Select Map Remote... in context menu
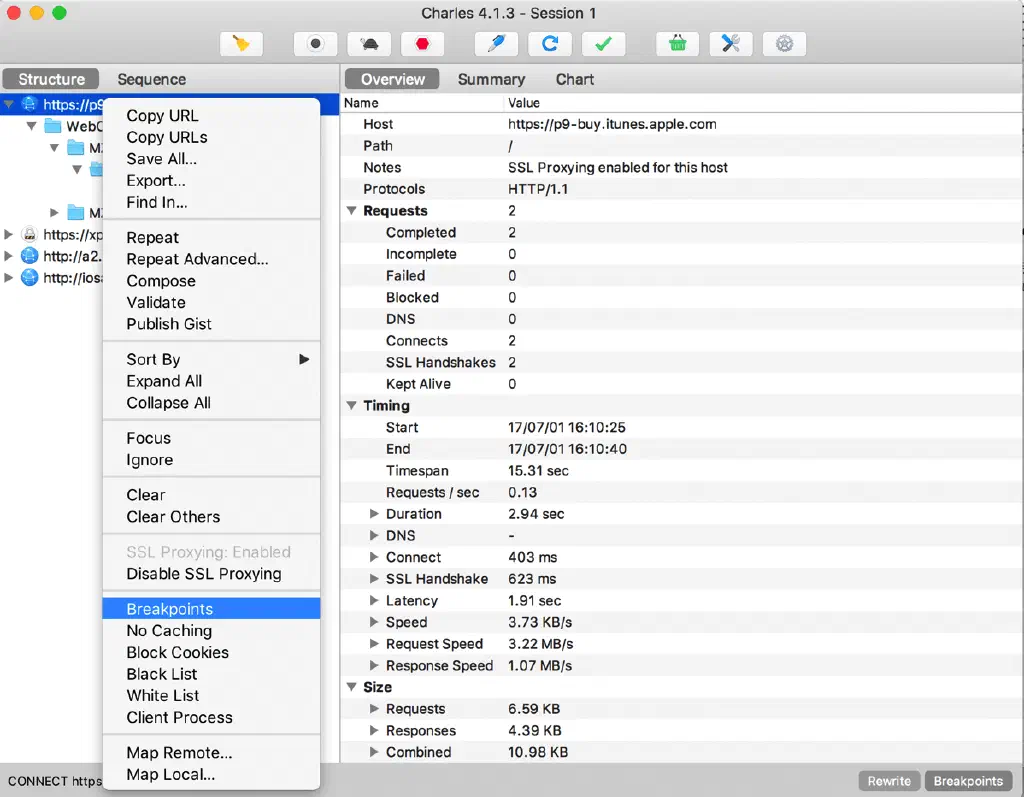Screen dimensions: 1024x797 (x=179, y=753)
